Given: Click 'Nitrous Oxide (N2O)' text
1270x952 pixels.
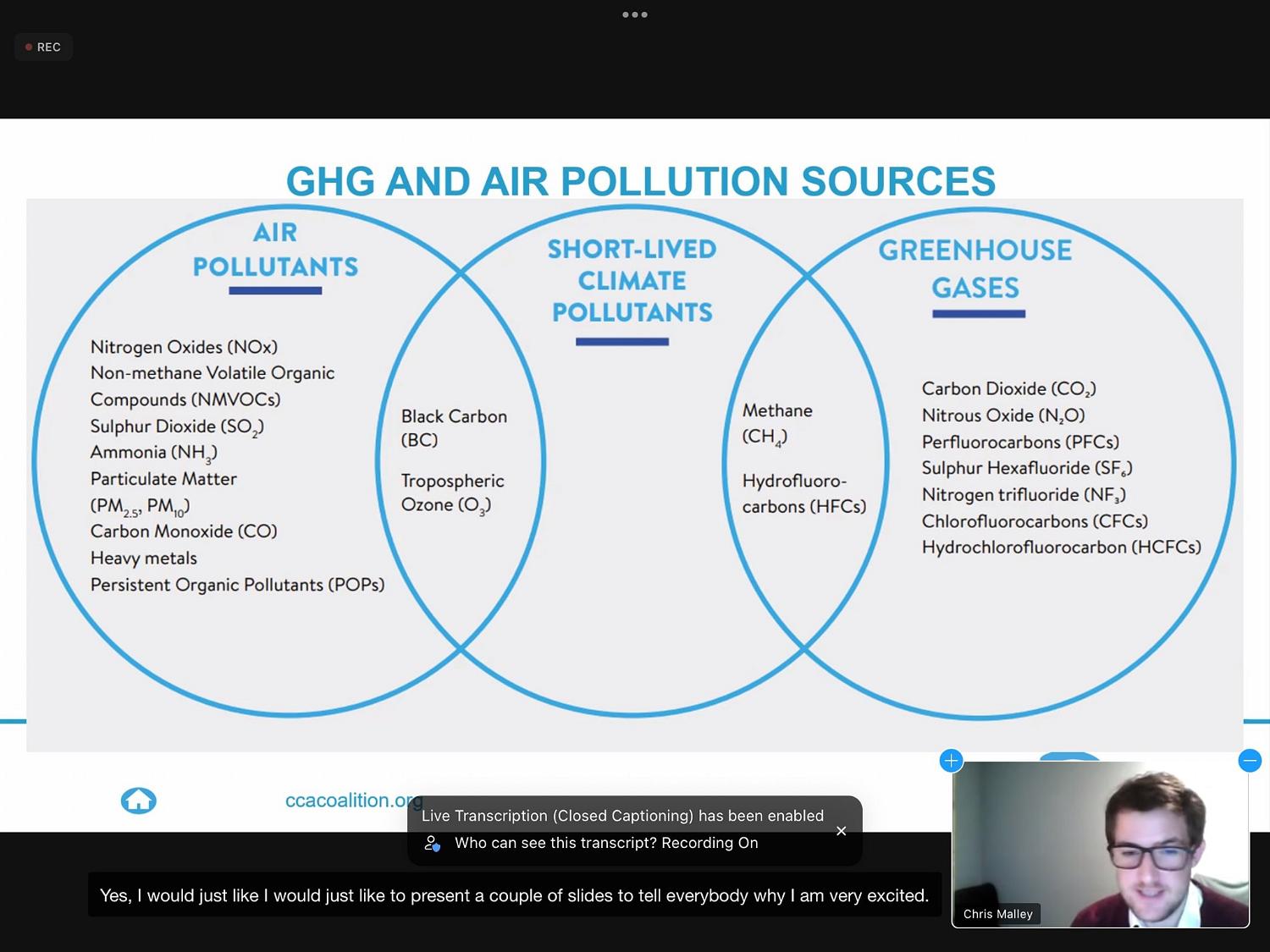Looking at the screenshot, I should 1003,415.
